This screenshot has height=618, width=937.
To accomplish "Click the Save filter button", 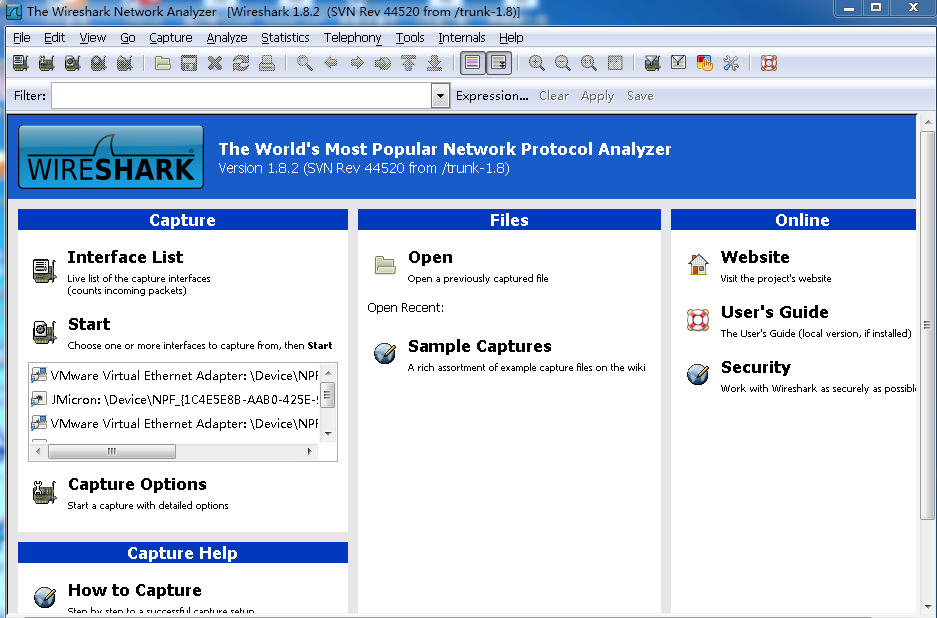I will pyautogui.click(x=640, y=96).
